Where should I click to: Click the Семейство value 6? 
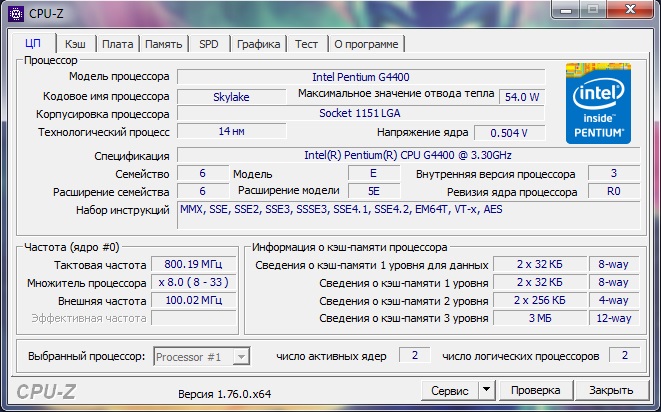coord(202,173)
